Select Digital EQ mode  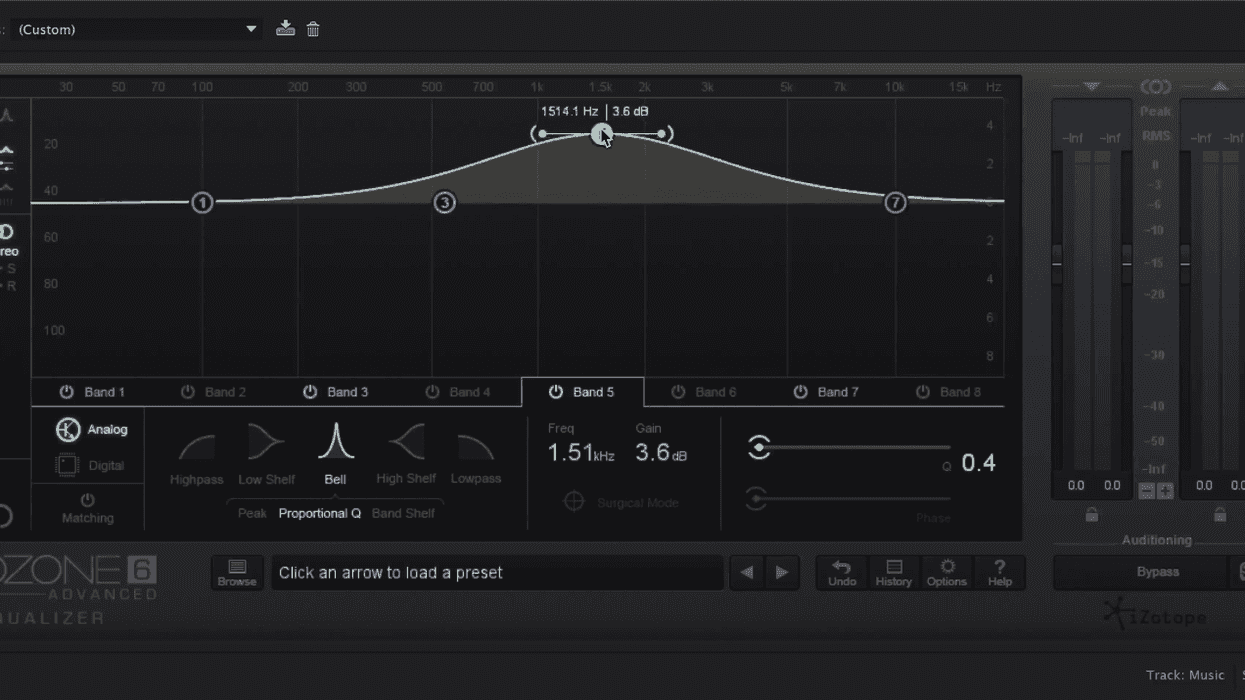click(x=91, y=465)
